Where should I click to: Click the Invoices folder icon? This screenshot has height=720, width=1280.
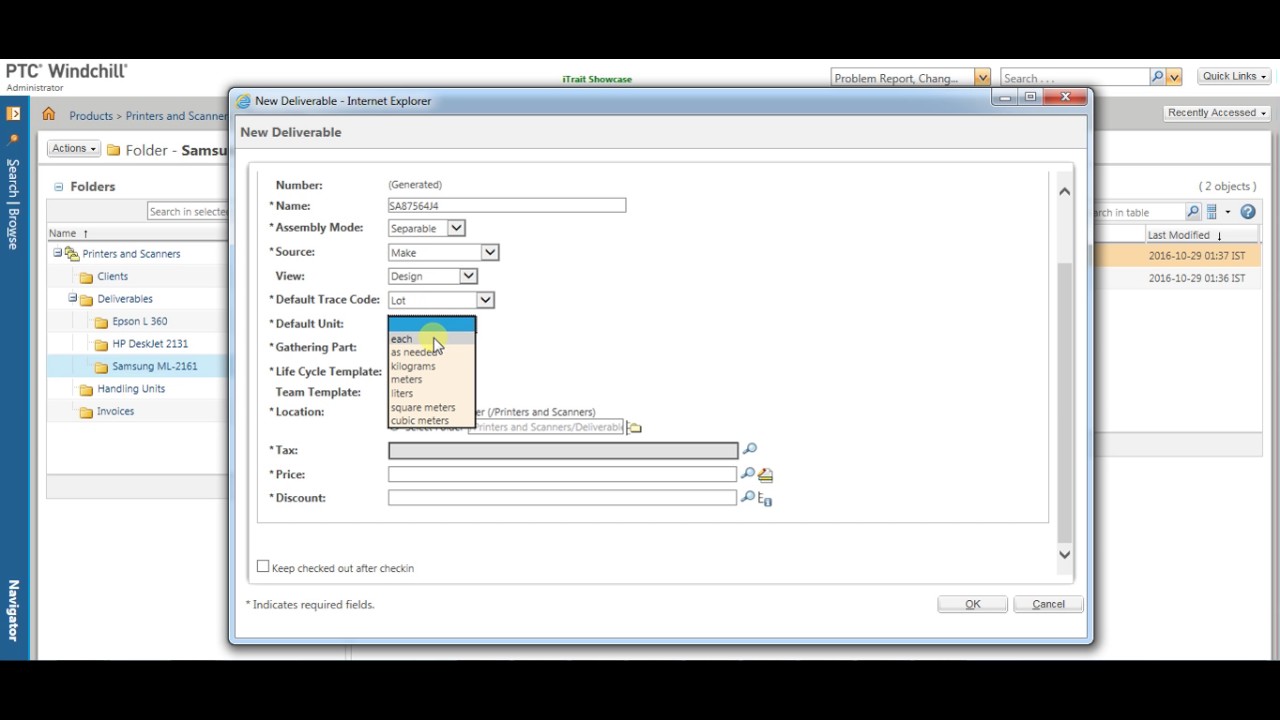pyautogui.click(x=86, y=412)
